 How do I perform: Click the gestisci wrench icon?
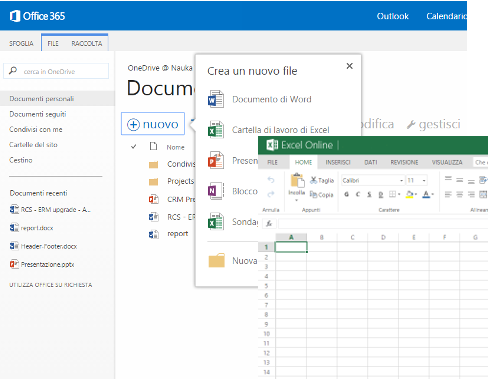411,125
